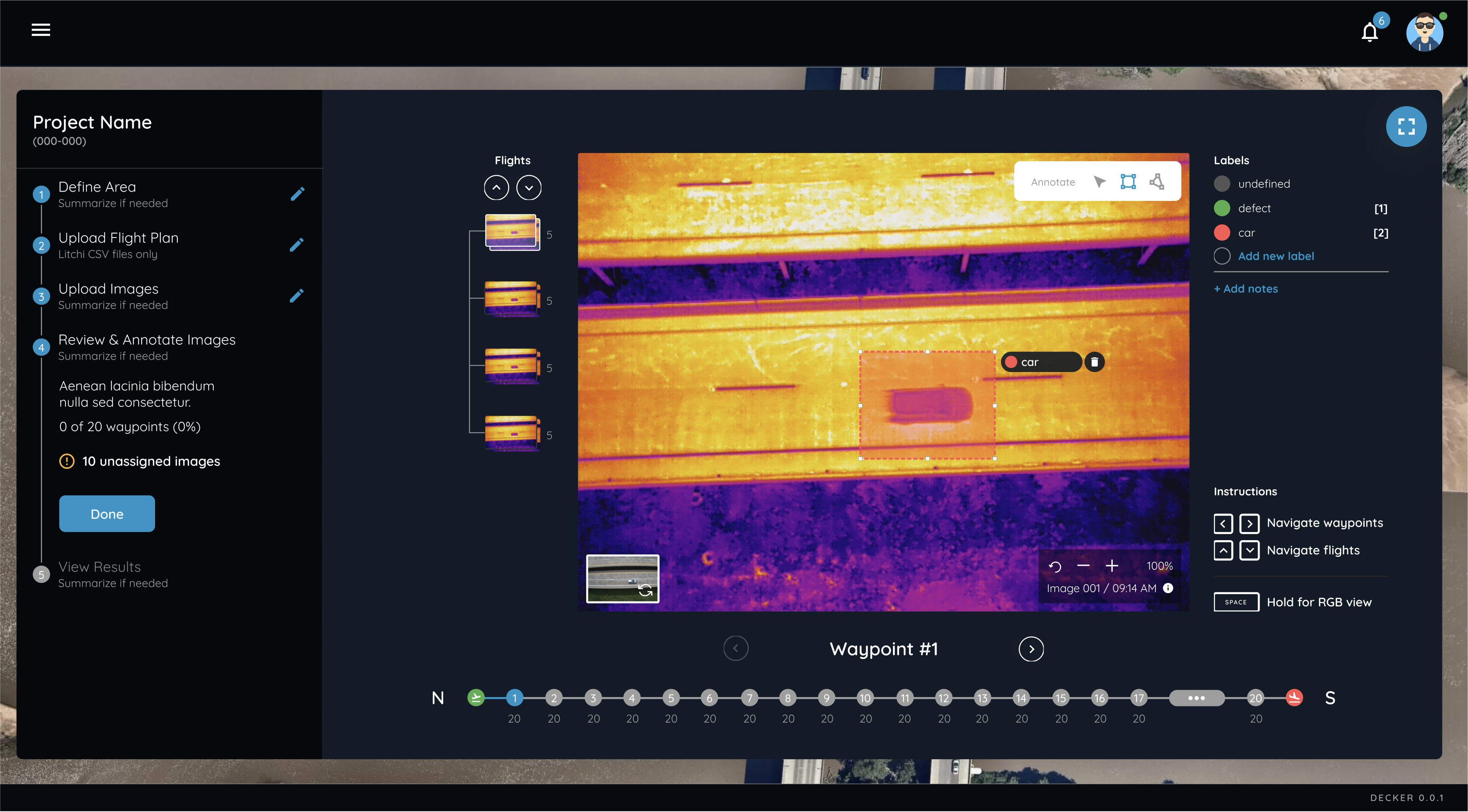Click the fullscreen expand icon
This screenshot has width=1468, height=812.
click(1406, 126)
